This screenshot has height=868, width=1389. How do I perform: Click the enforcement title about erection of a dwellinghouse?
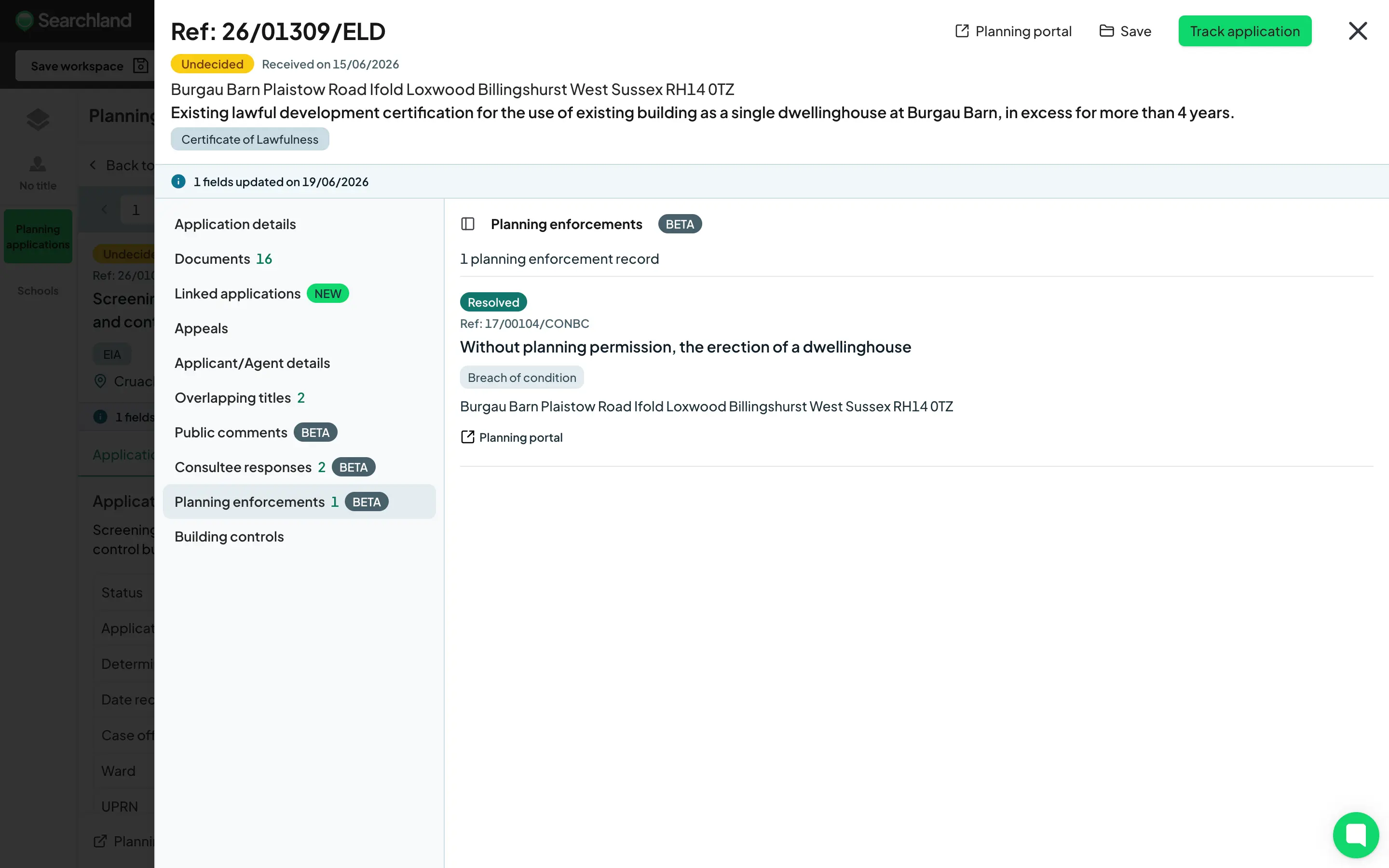point(685,347)
